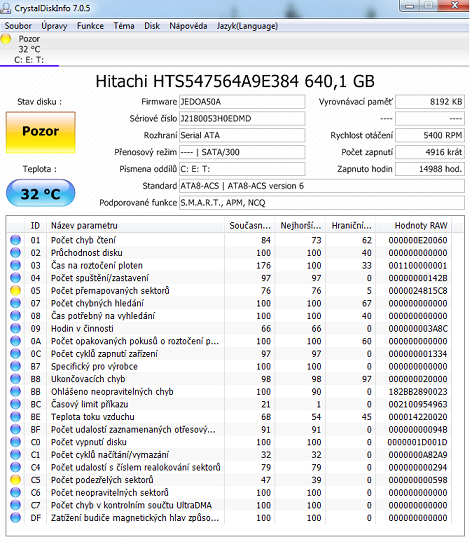Click the Standard field ATA8-ACS version 6

(322, 186)
